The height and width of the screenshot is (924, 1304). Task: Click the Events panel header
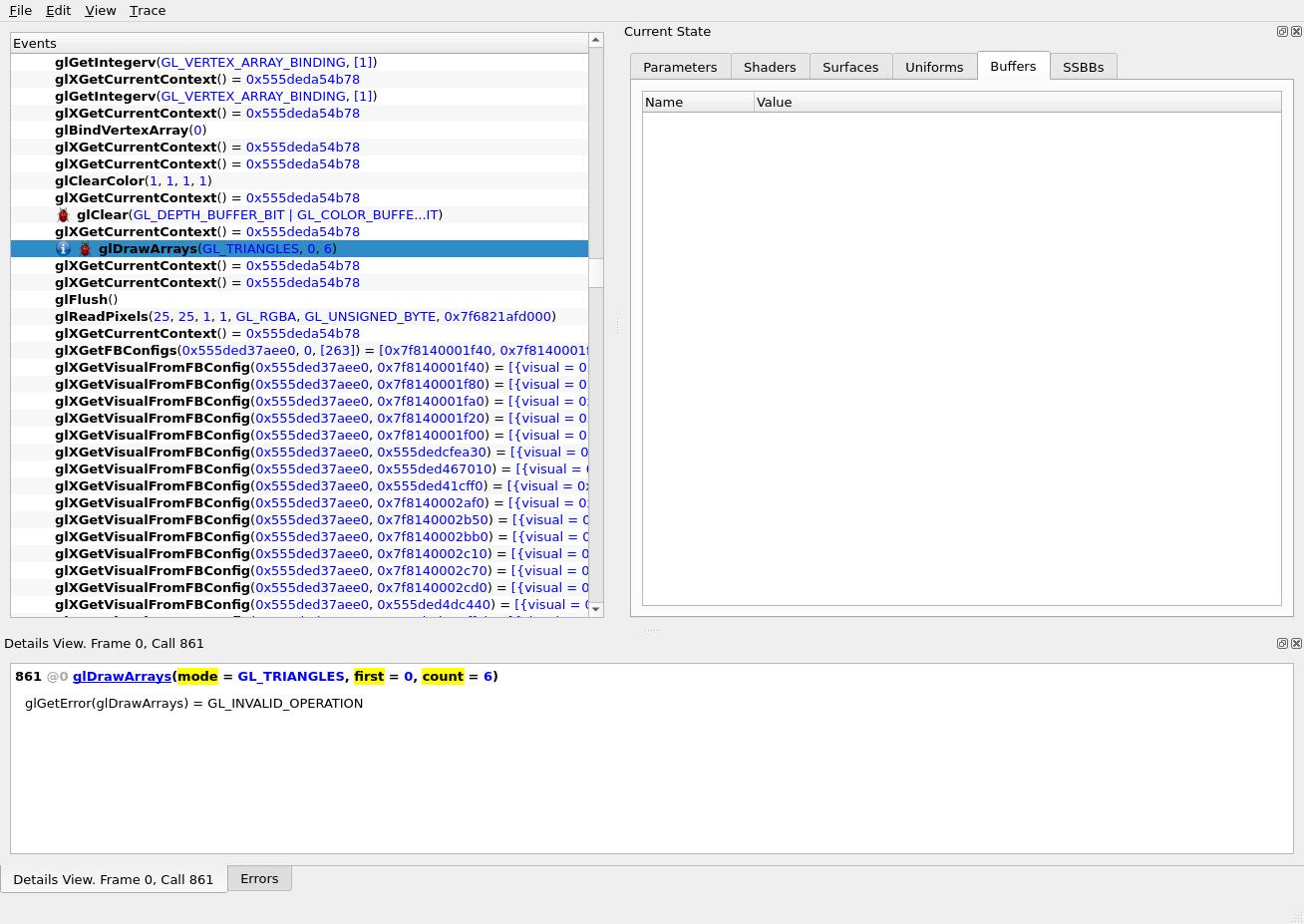tap(299, 43)
